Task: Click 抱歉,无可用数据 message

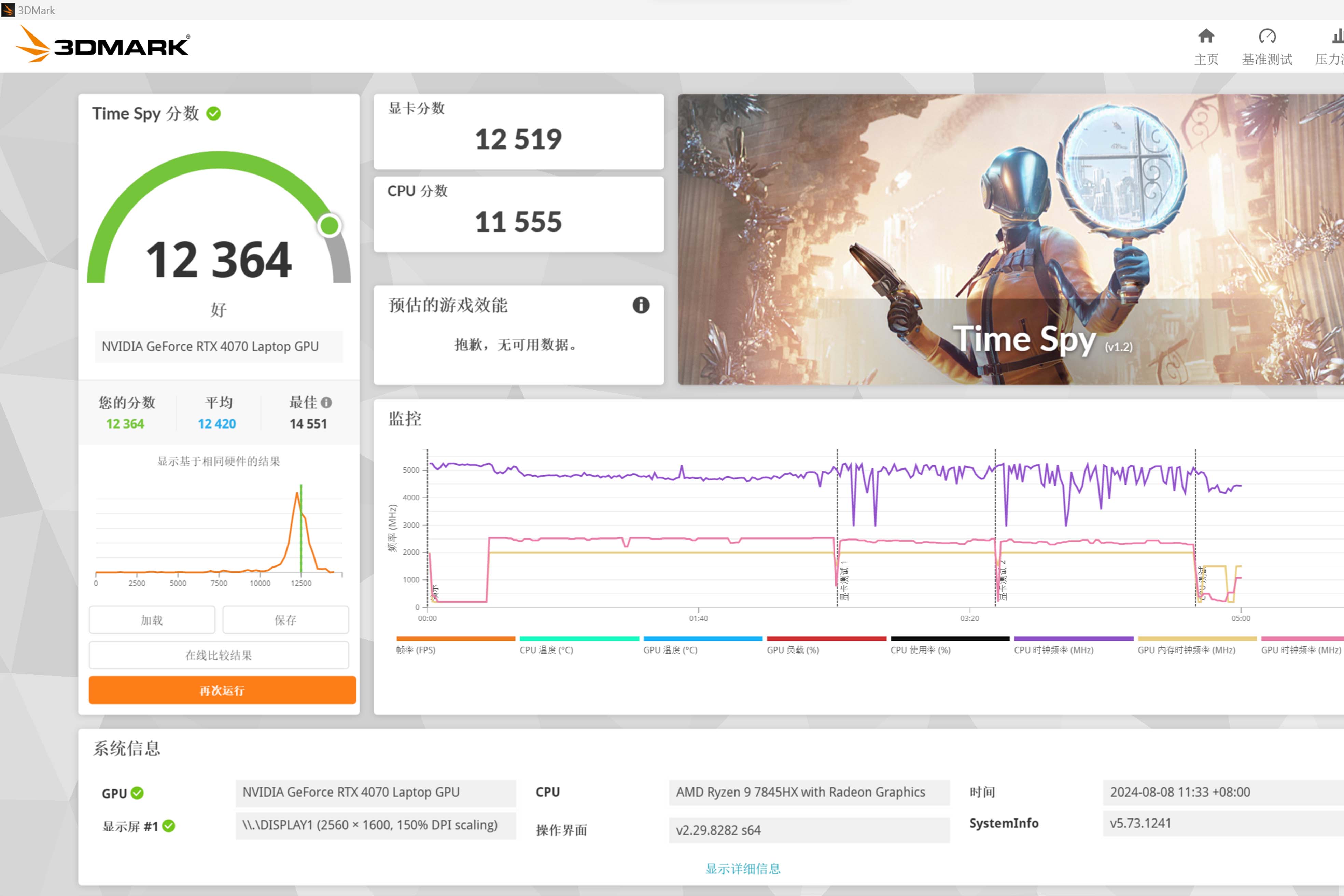Action: pos(515,345)
